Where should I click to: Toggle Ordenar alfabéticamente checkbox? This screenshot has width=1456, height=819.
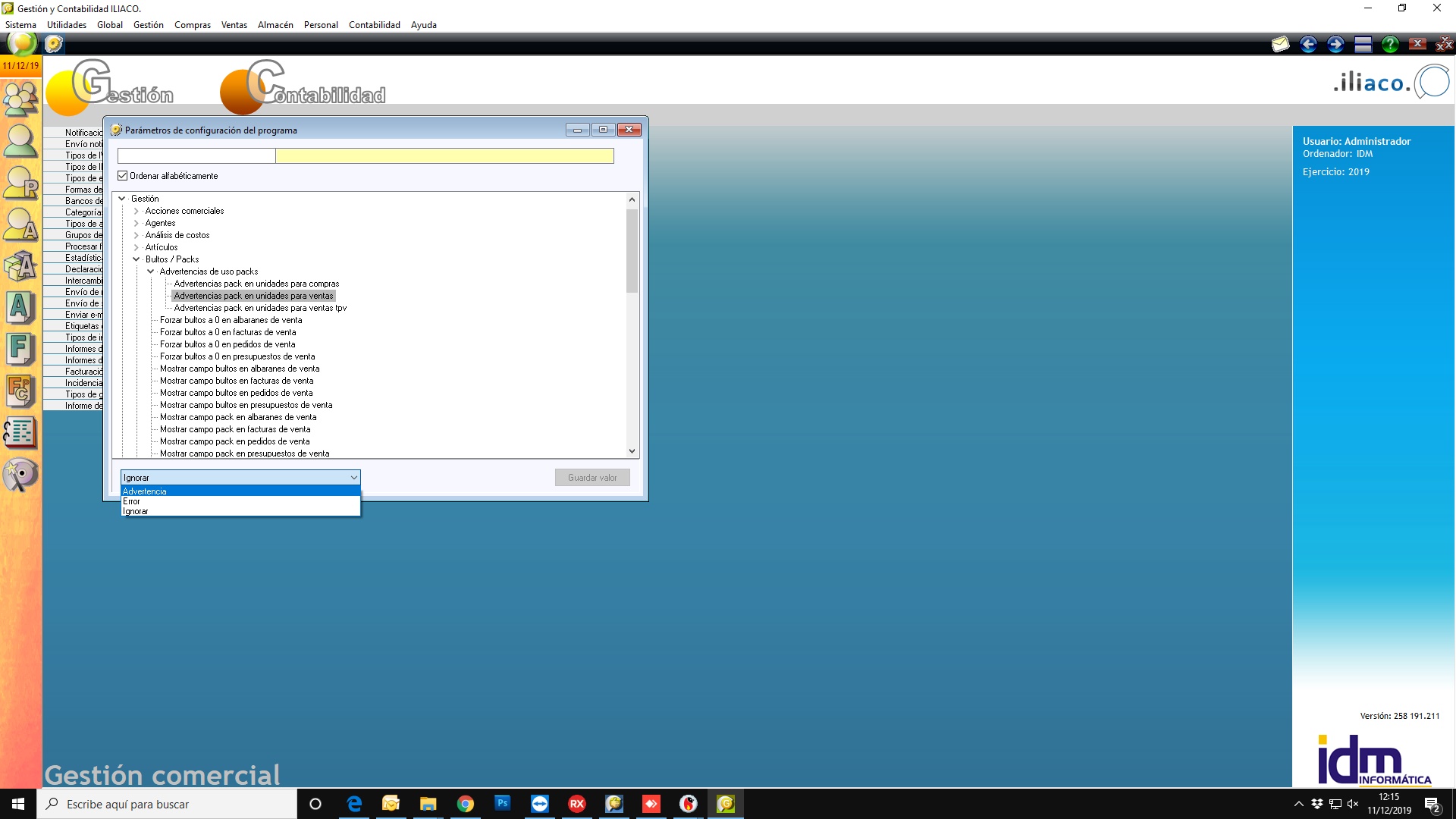tap(123, 176)
